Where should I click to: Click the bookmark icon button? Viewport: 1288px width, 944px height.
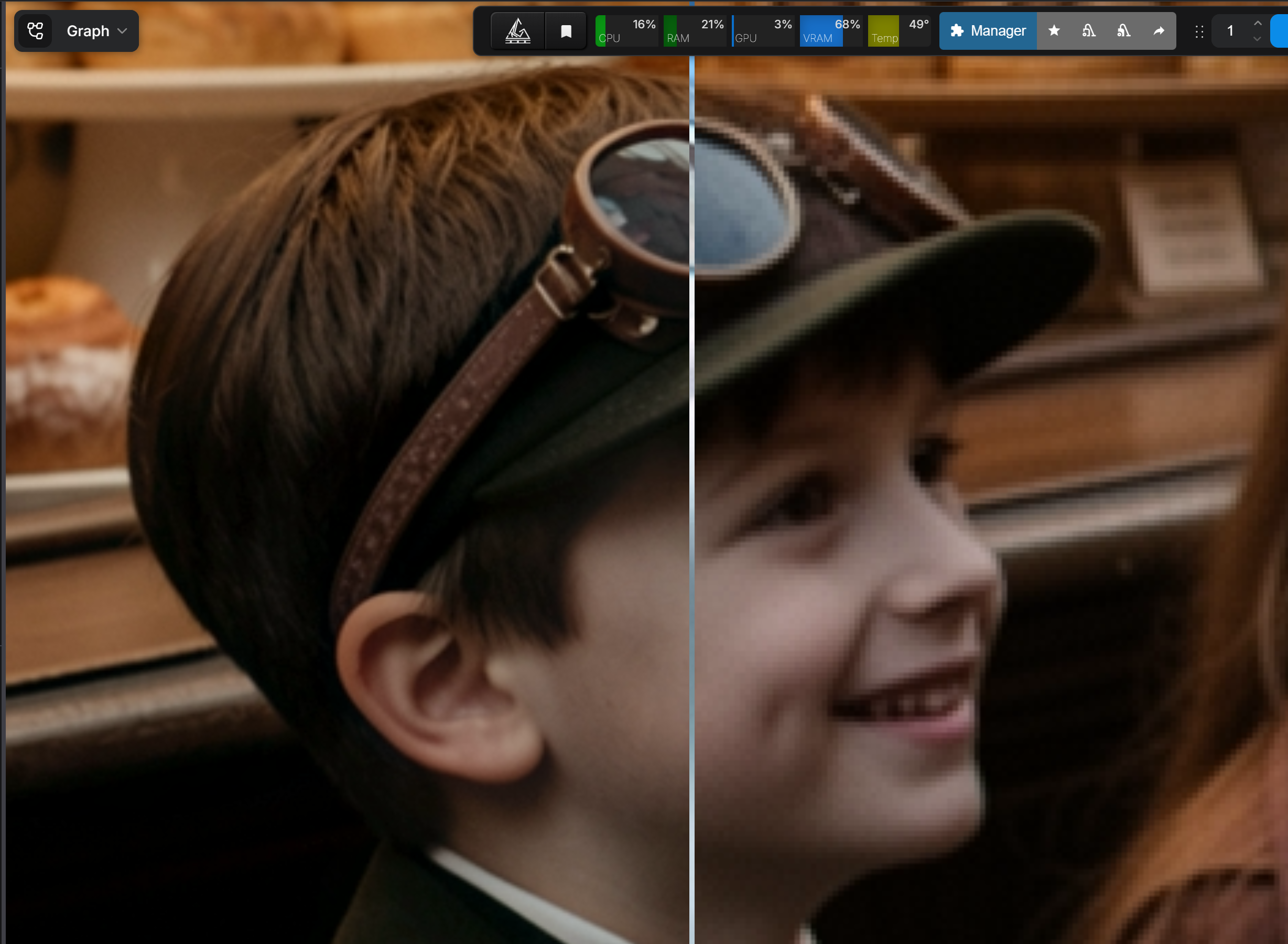pos(566,31)
